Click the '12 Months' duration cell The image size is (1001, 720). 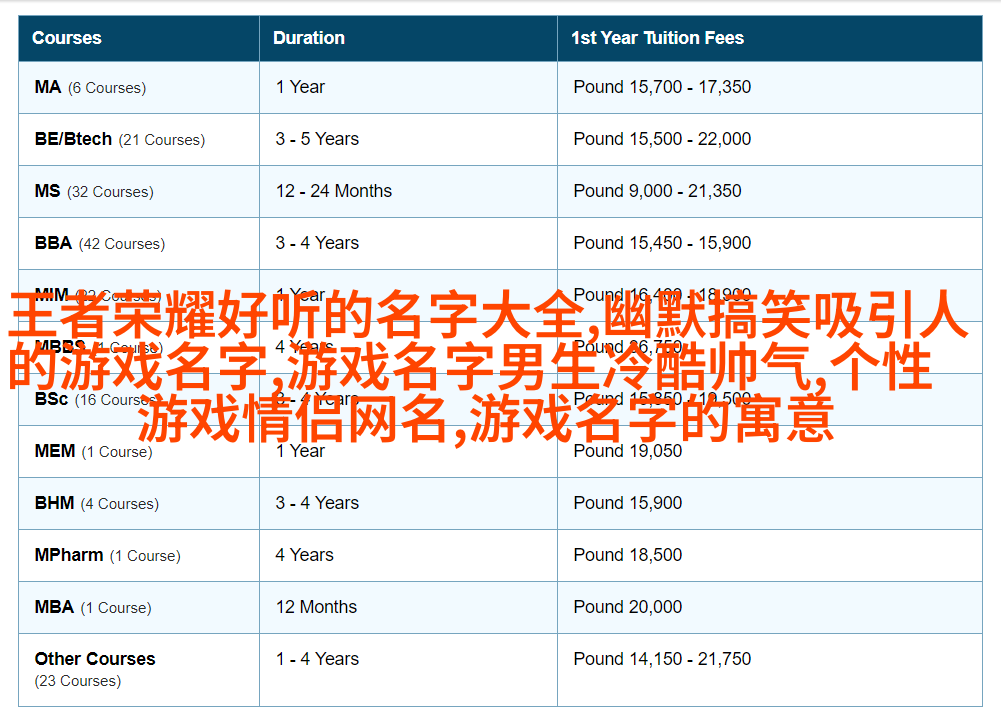tap(408, 608)
